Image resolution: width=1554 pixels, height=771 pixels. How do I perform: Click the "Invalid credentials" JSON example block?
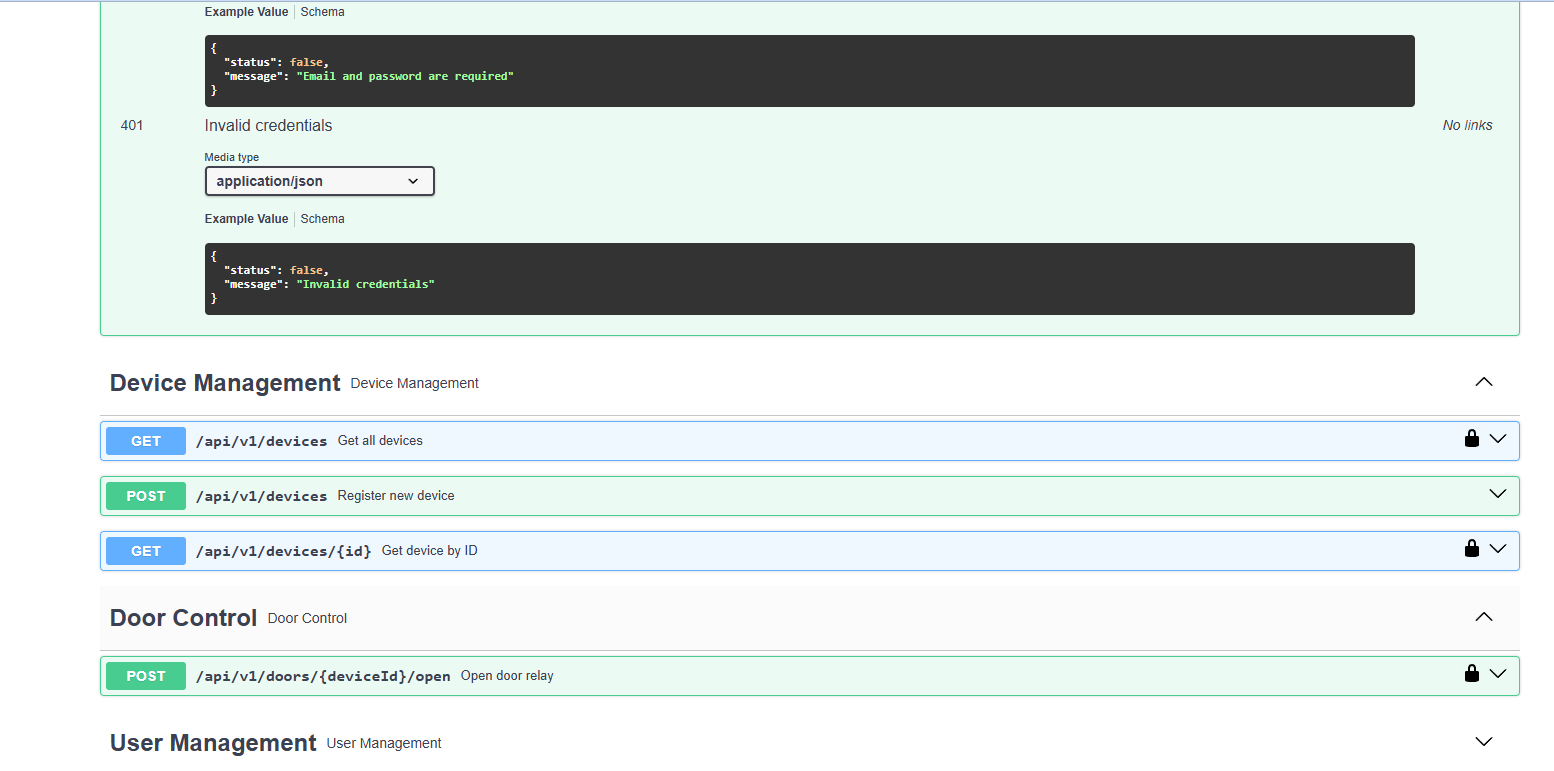(810, 279)
